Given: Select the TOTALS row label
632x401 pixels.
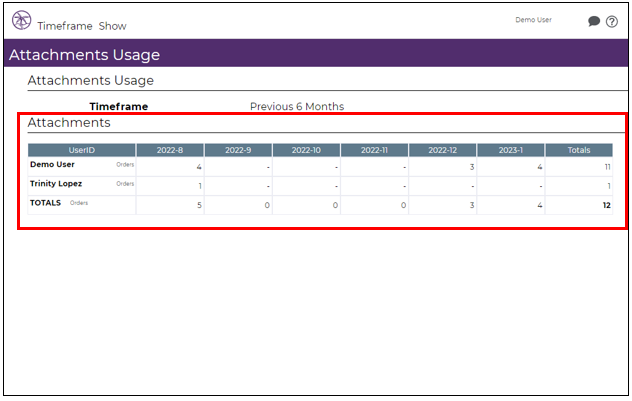Looking at the screenshot, I should (46, 203).
